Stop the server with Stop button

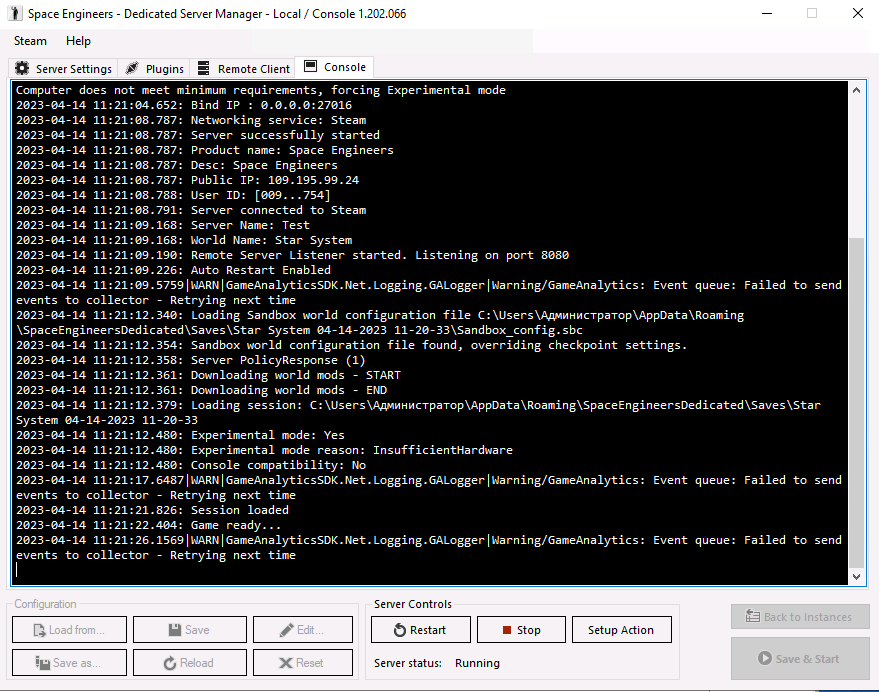[521, 630]
